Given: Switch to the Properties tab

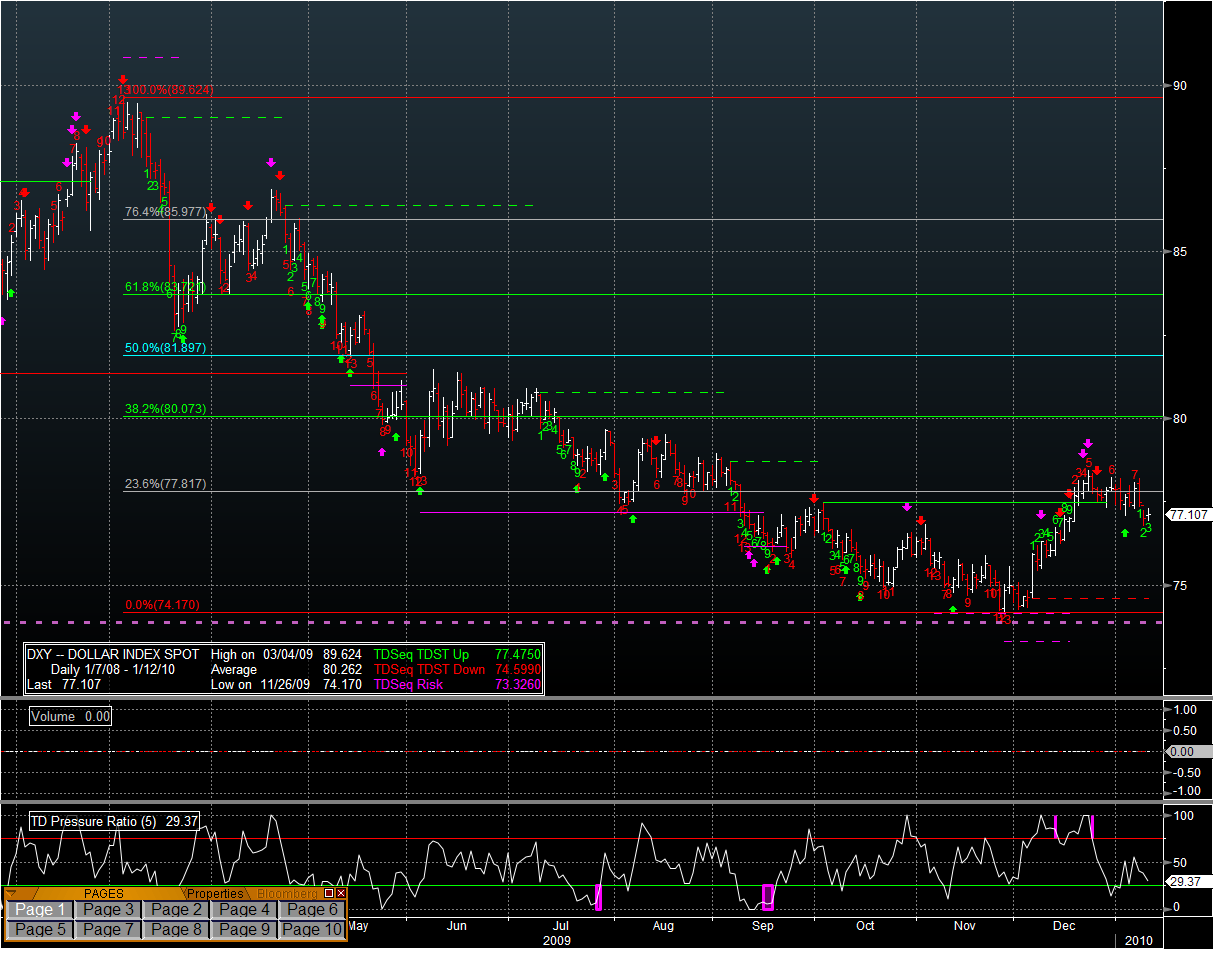Looking at the screenshot, I should [x=216, y=893].
